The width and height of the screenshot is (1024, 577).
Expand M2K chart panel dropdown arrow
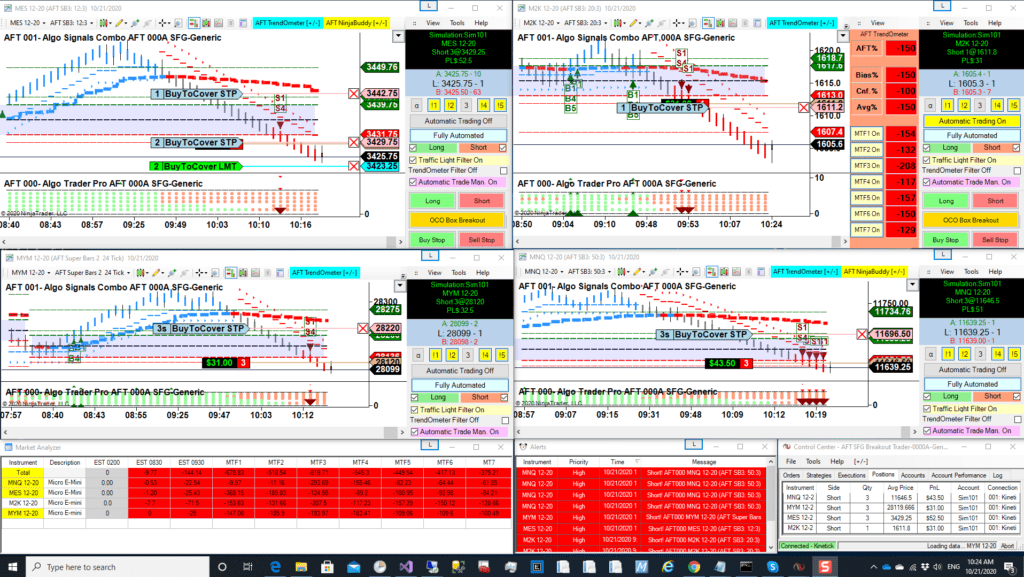[843, 37]
